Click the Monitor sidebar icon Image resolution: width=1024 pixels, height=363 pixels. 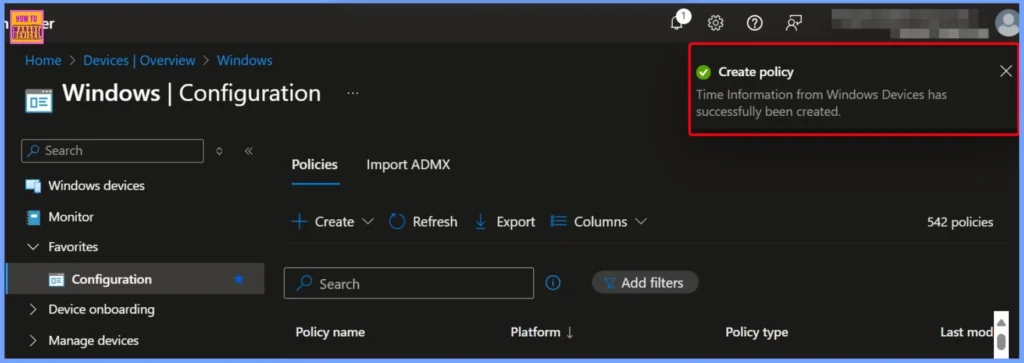[33, 217]
